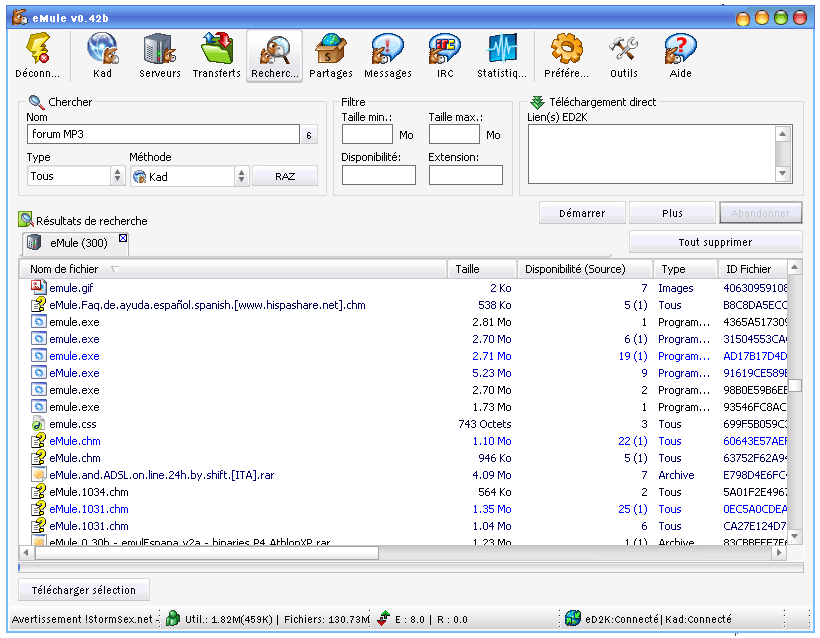
Task: Sort by Type column header
Action: pyautogui.click(x=685, y=269)
